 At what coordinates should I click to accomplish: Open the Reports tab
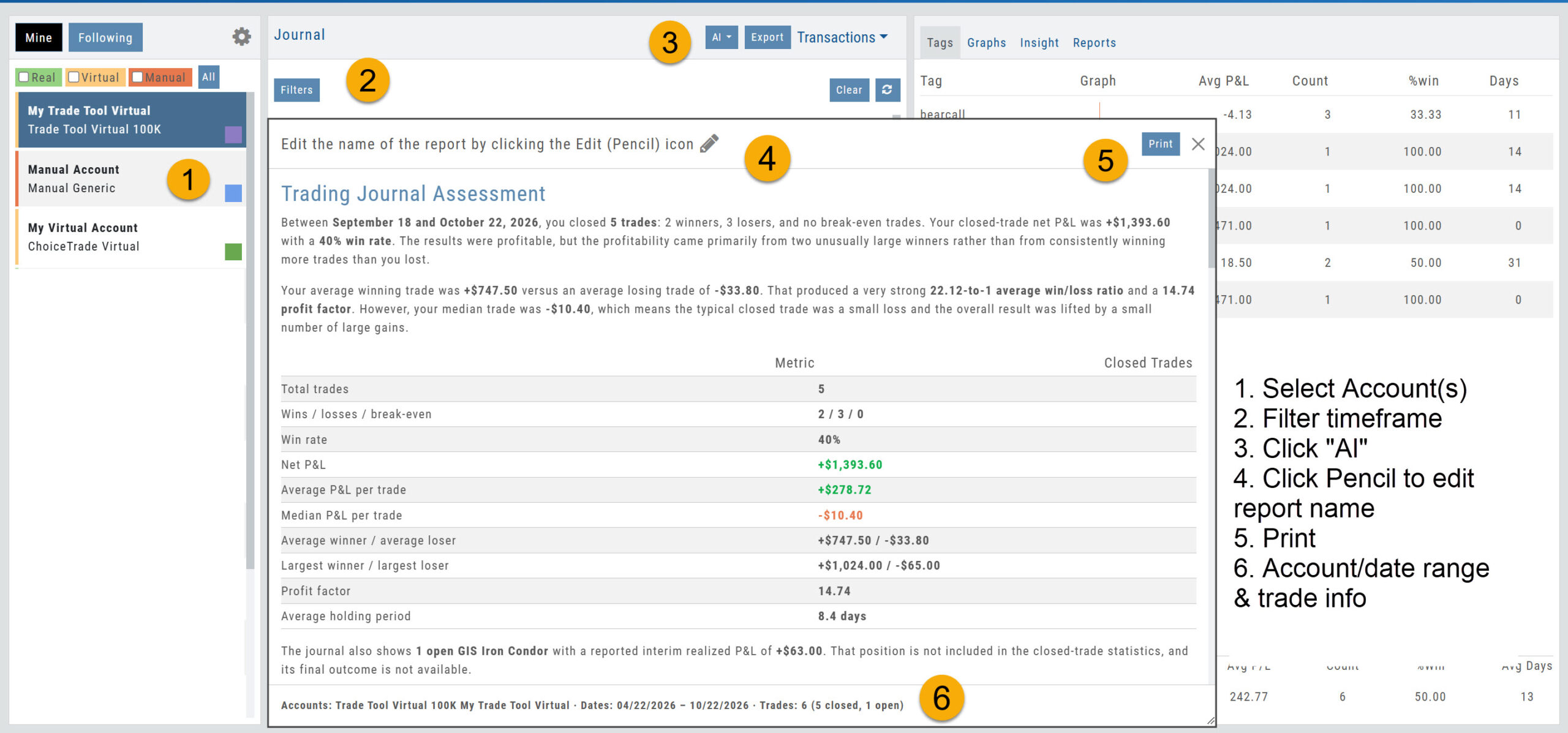[x=1094, y=42]
